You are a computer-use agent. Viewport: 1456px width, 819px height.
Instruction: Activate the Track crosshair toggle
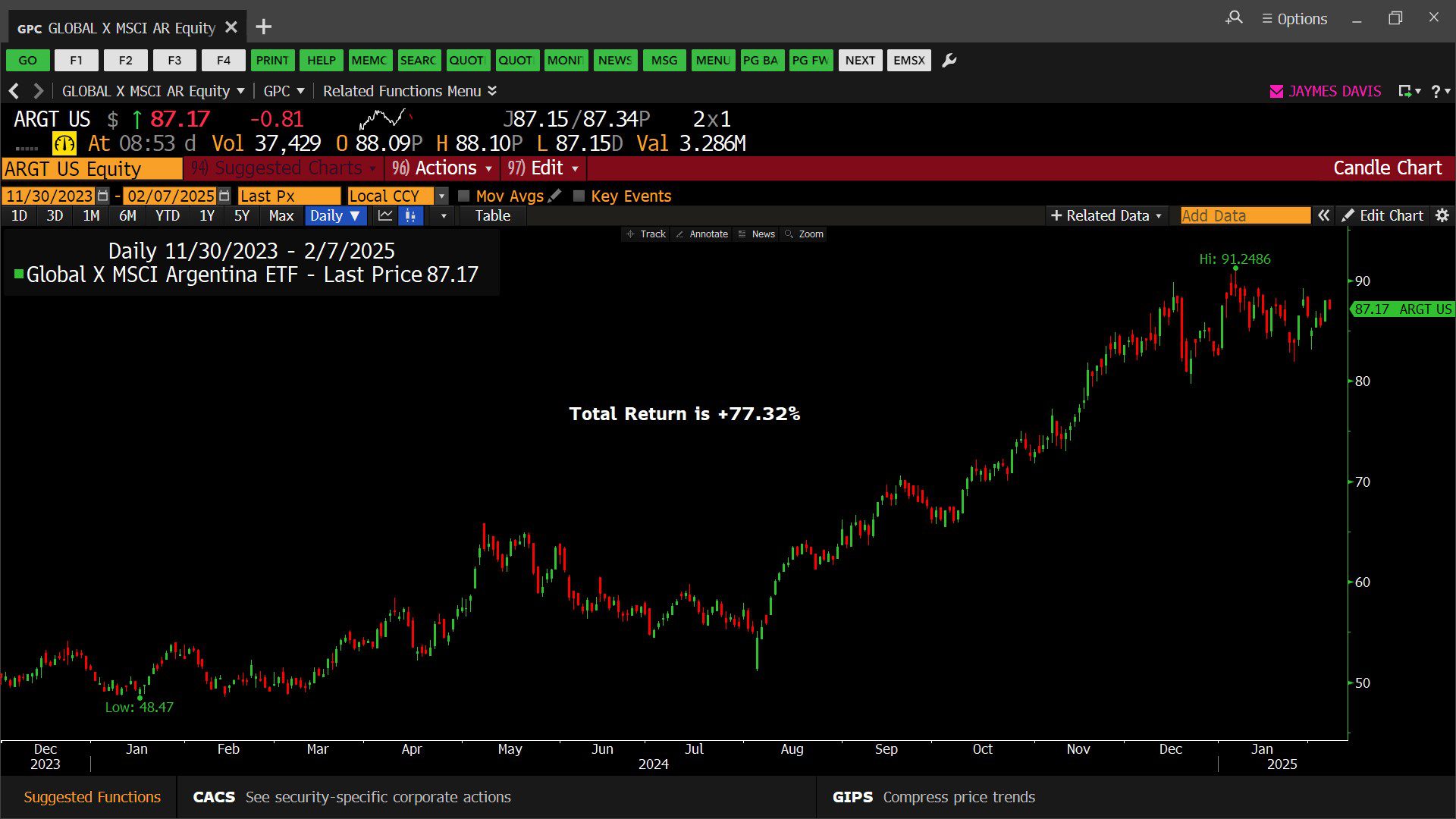tap(646, 234)
